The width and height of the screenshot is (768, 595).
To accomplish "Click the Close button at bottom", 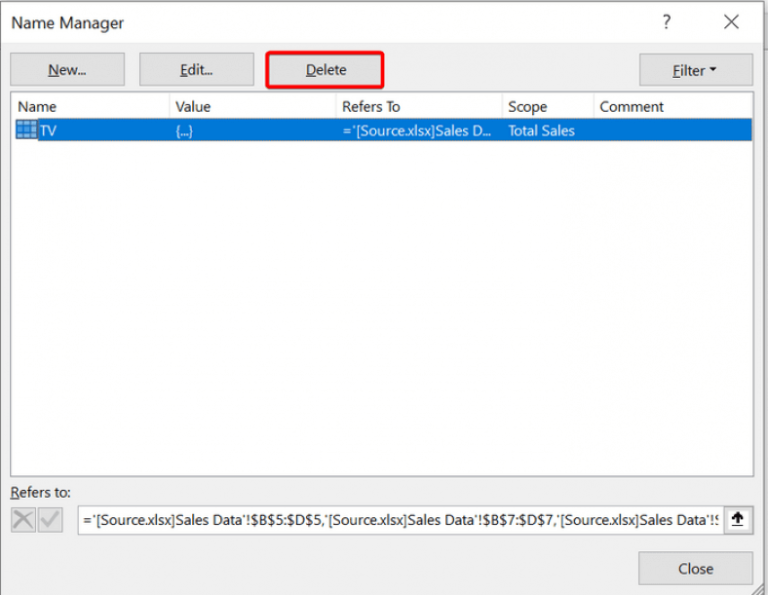I will coord(695,568).
